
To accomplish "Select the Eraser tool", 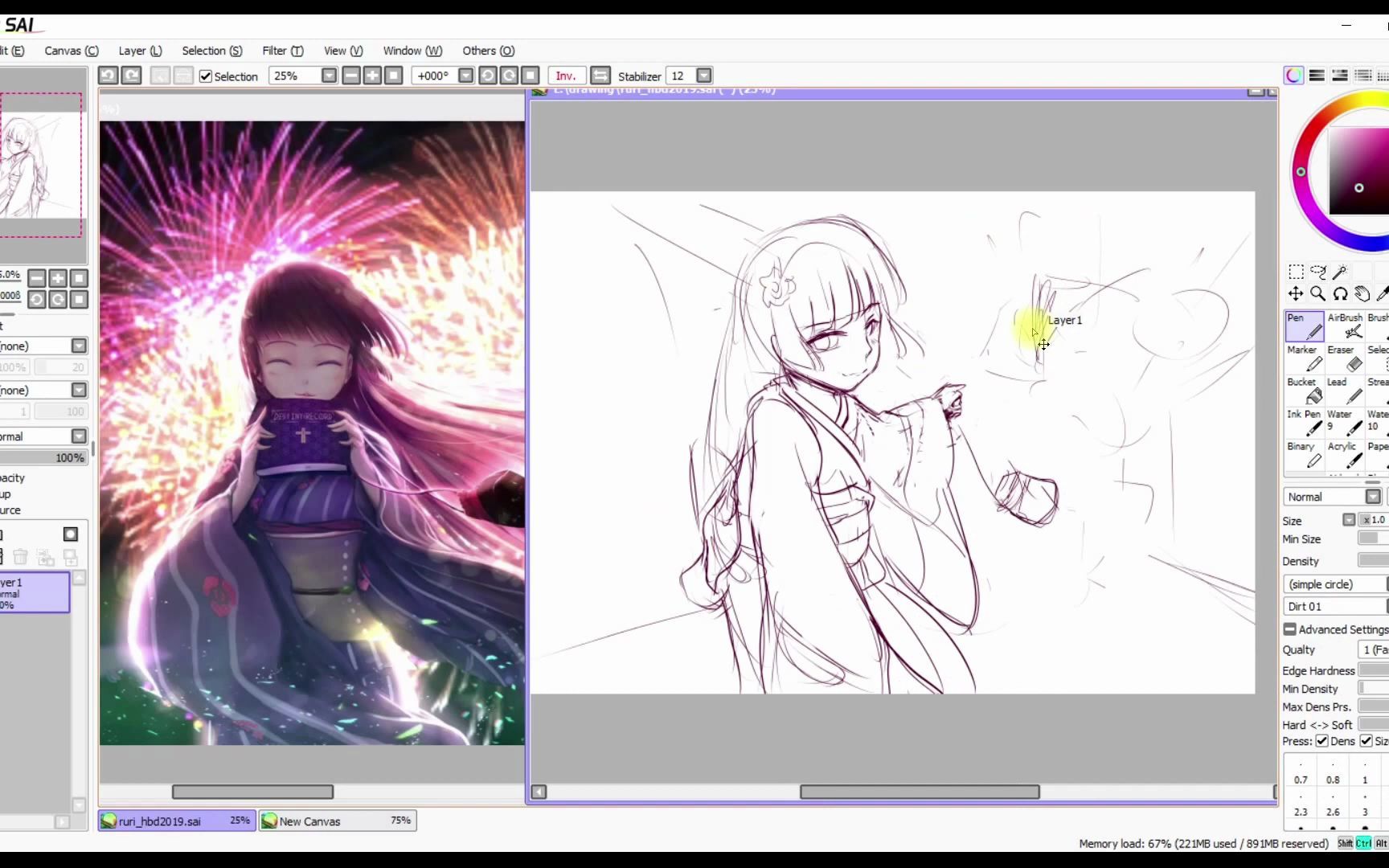I will (x=1345, y=358).
